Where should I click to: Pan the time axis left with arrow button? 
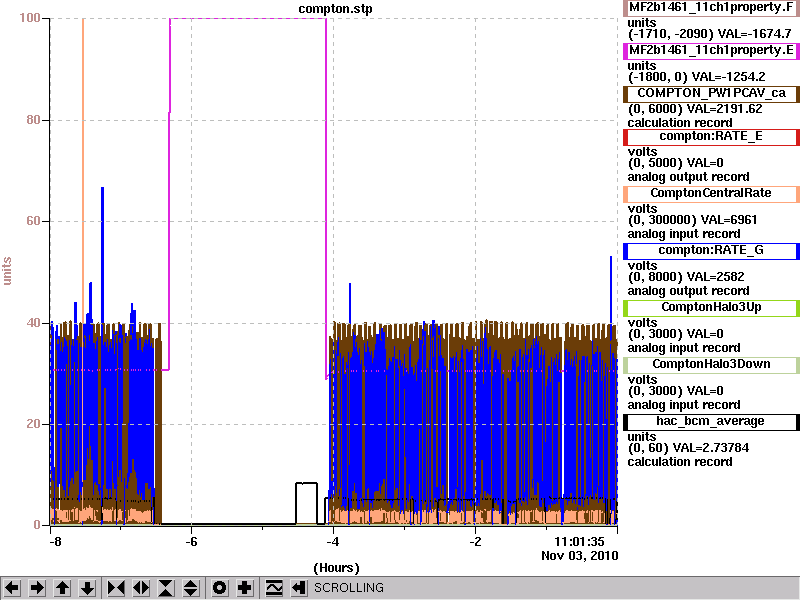point(12,588)
